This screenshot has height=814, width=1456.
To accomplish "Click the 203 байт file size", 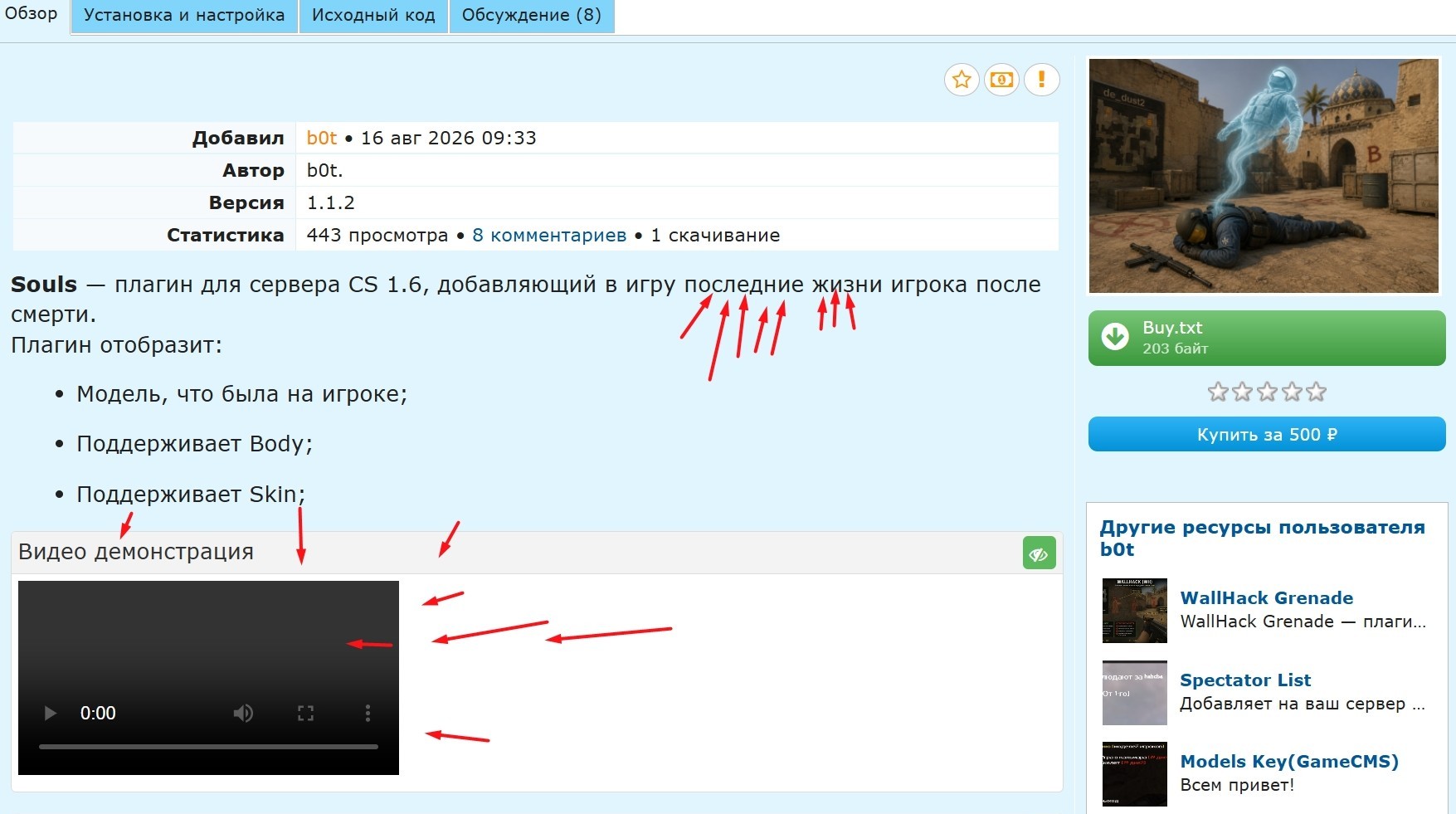I will point(1175,349).
